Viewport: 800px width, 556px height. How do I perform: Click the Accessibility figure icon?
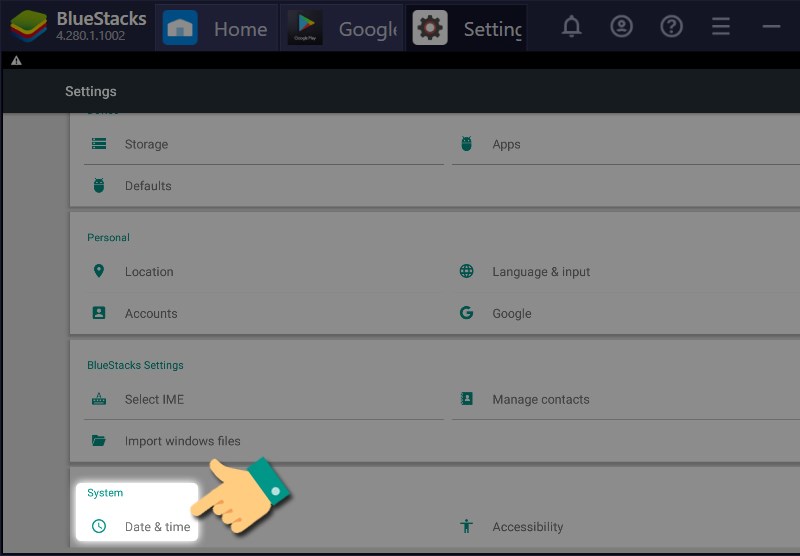(x=466, y=526)
